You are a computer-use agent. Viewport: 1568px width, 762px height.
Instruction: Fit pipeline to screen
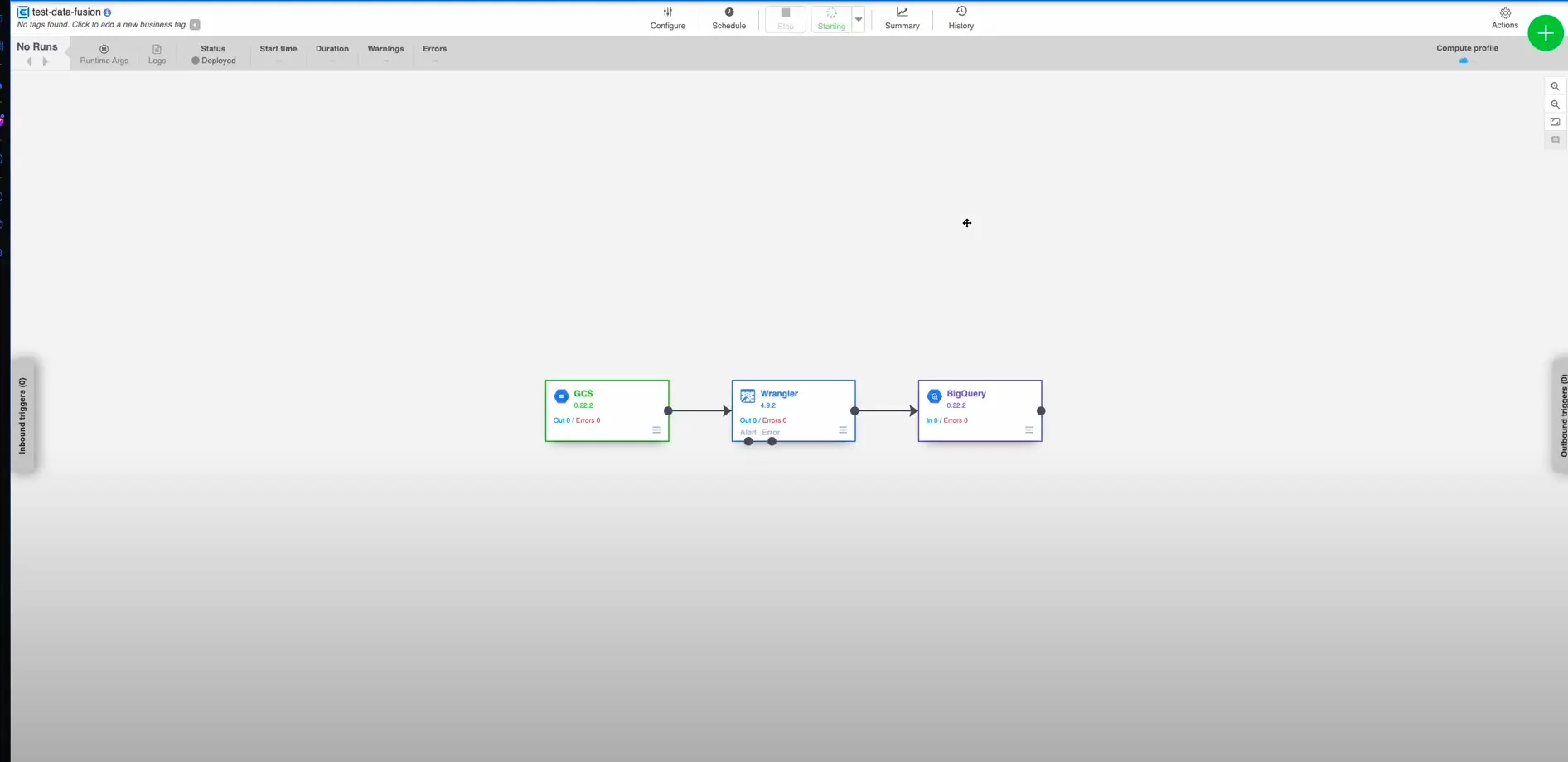coord(1555,122)
